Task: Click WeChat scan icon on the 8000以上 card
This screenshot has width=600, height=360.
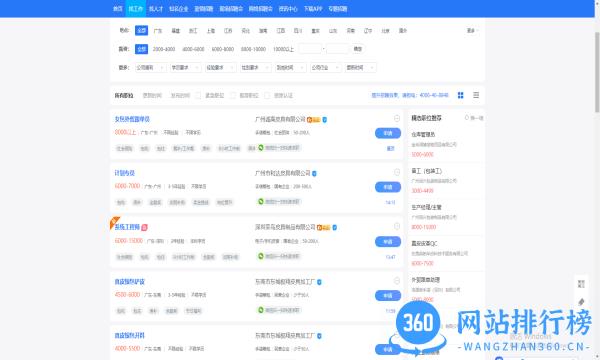Action: [x=261, y=148]
